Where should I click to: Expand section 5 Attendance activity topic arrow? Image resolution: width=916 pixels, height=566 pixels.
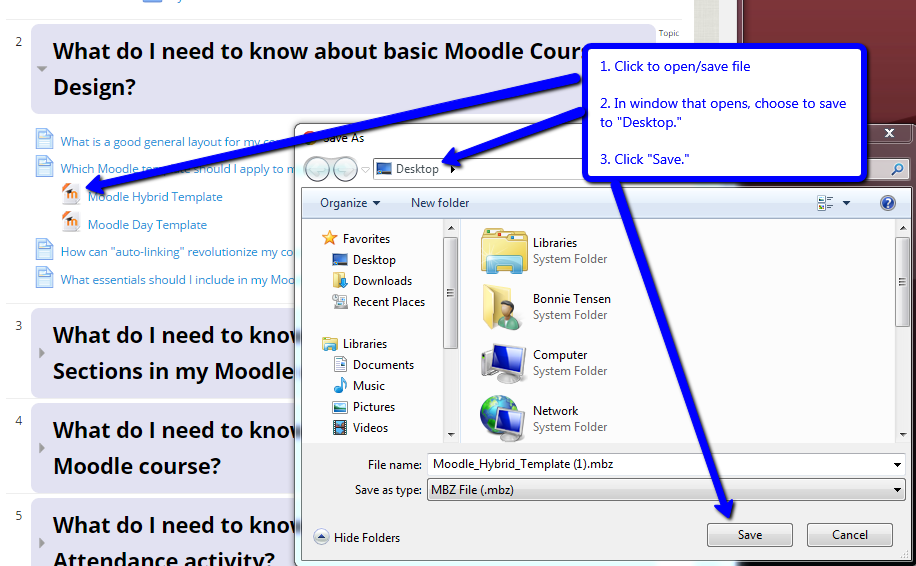[41, 543]
